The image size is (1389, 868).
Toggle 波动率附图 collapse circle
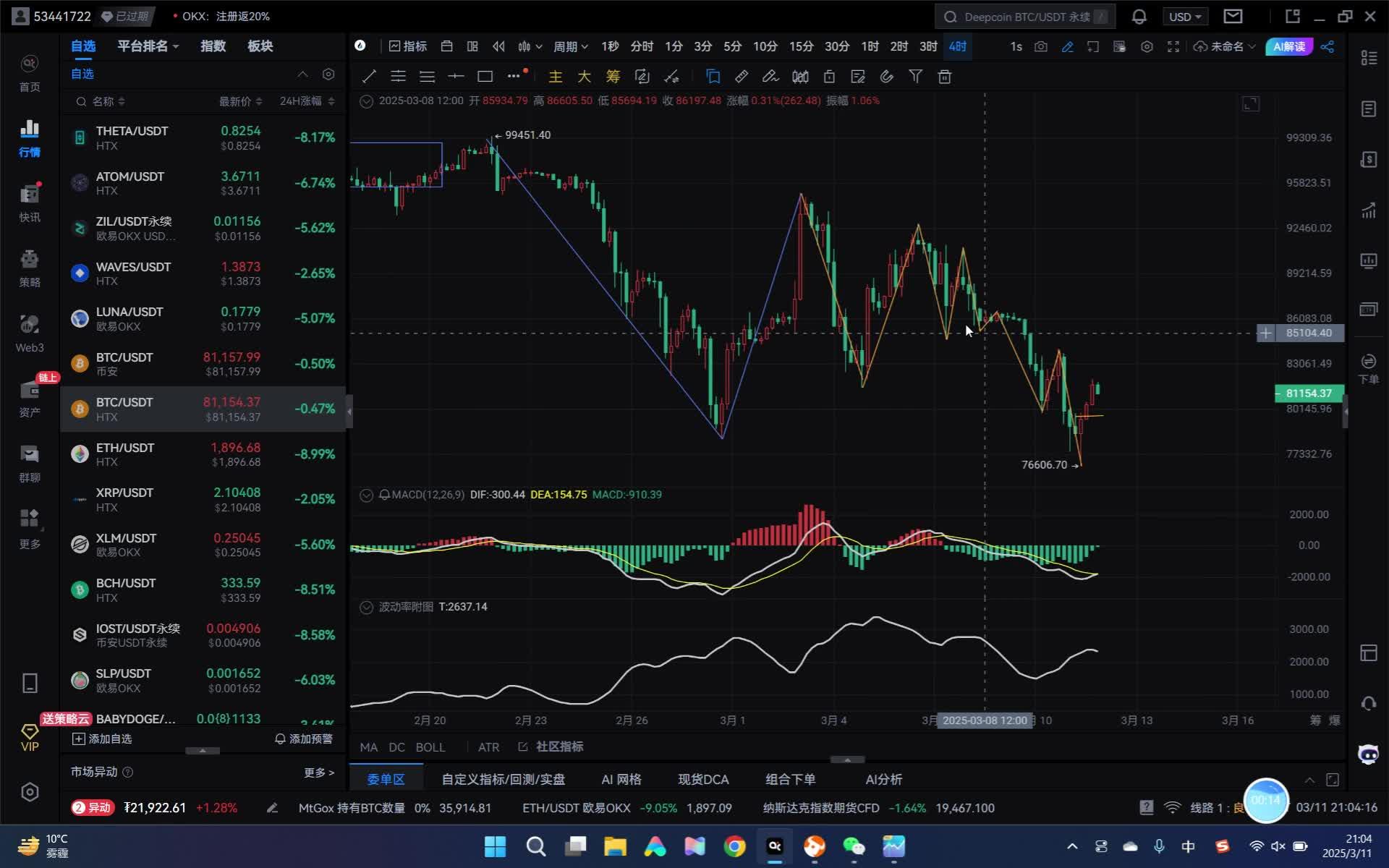click(x=366, y=607)
